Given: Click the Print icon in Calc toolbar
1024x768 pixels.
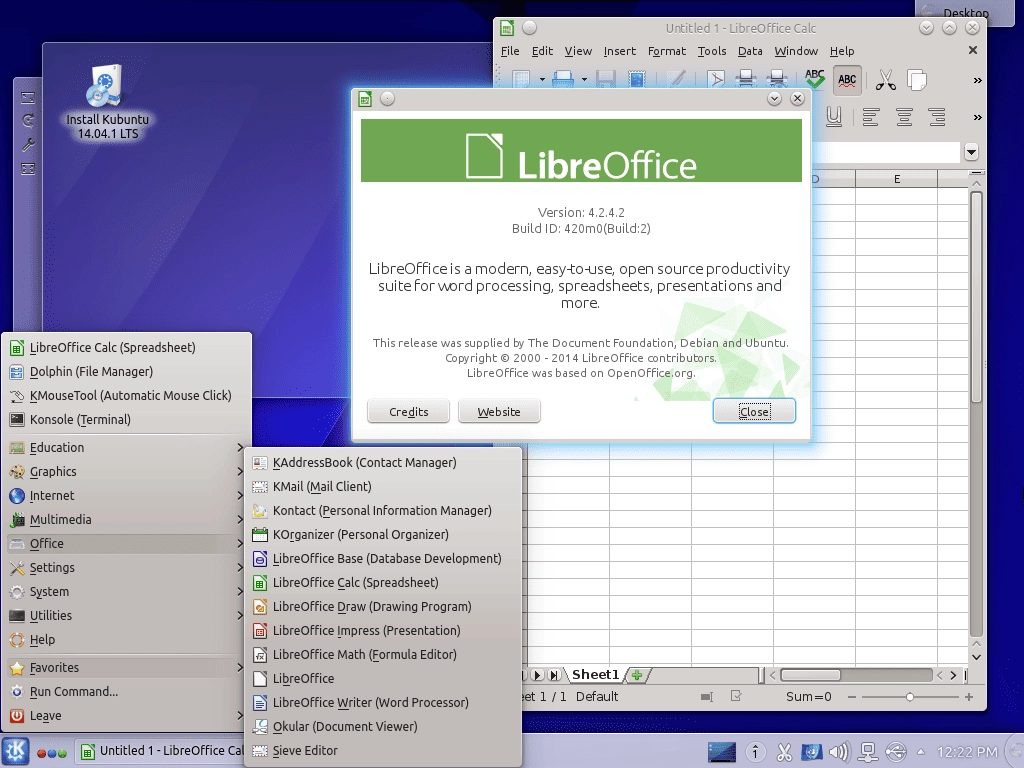Looking at the screenshot, I should [745, 80].
